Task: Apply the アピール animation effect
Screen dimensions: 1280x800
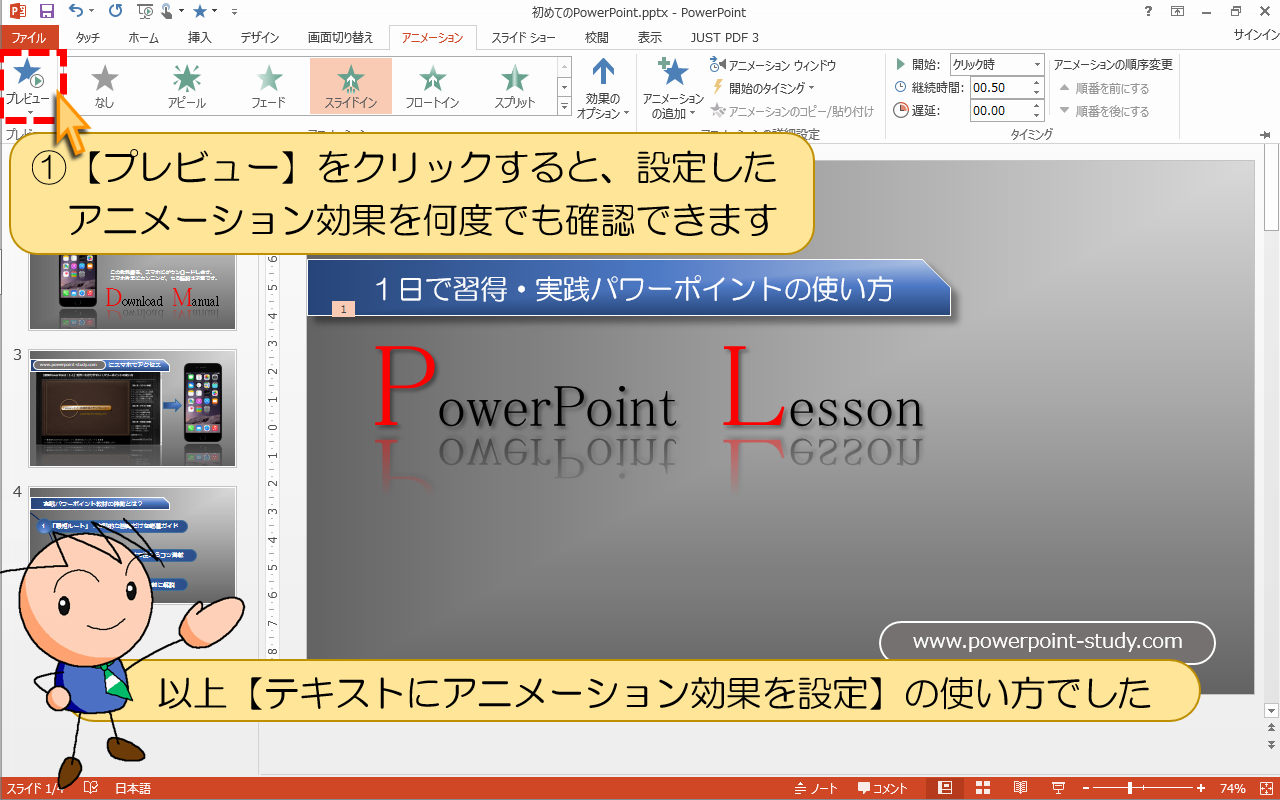Action: (186, 85)
